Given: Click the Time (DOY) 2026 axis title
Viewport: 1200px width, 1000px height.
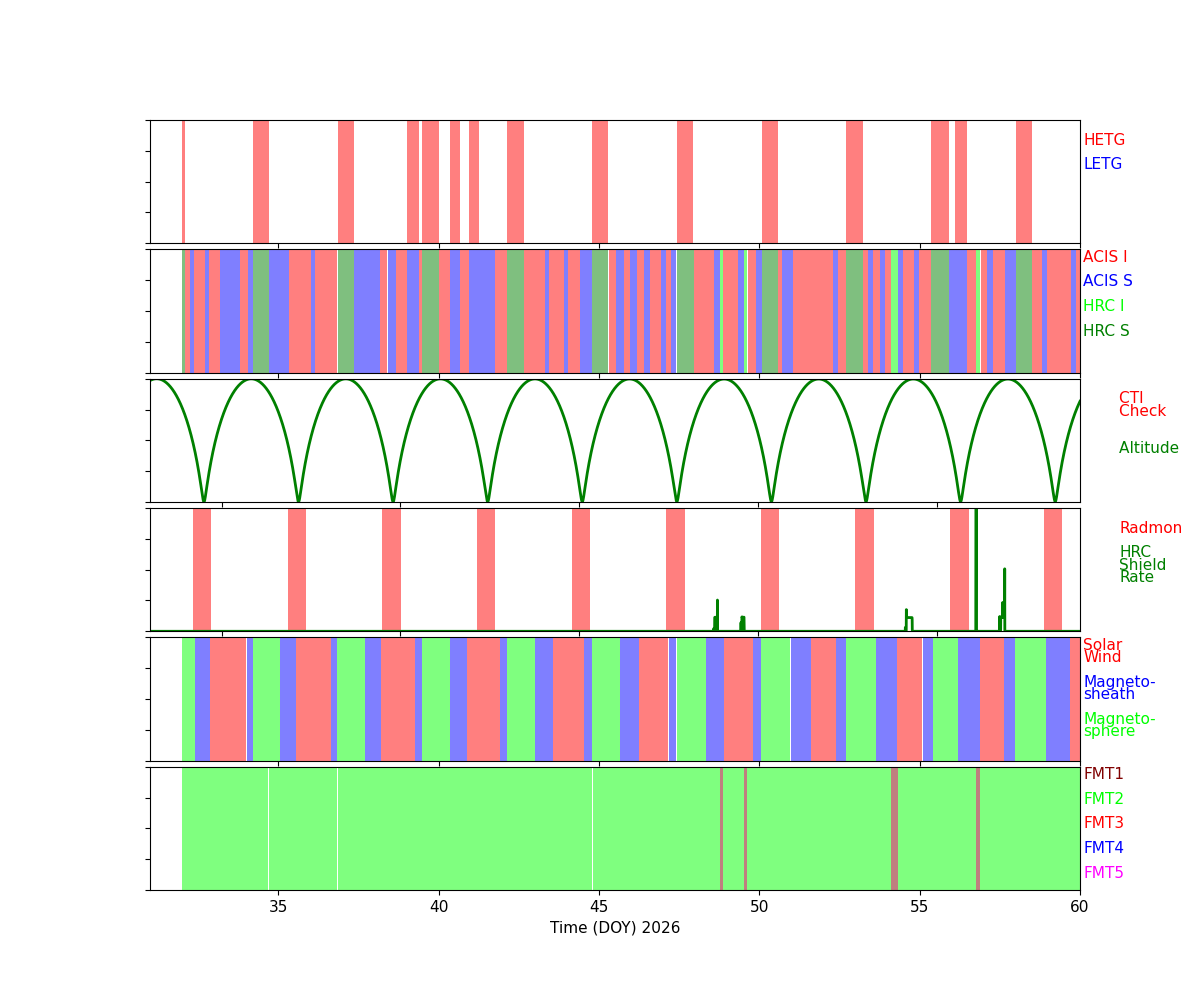Looking at the screenshot, I should [x=614, y=928].
